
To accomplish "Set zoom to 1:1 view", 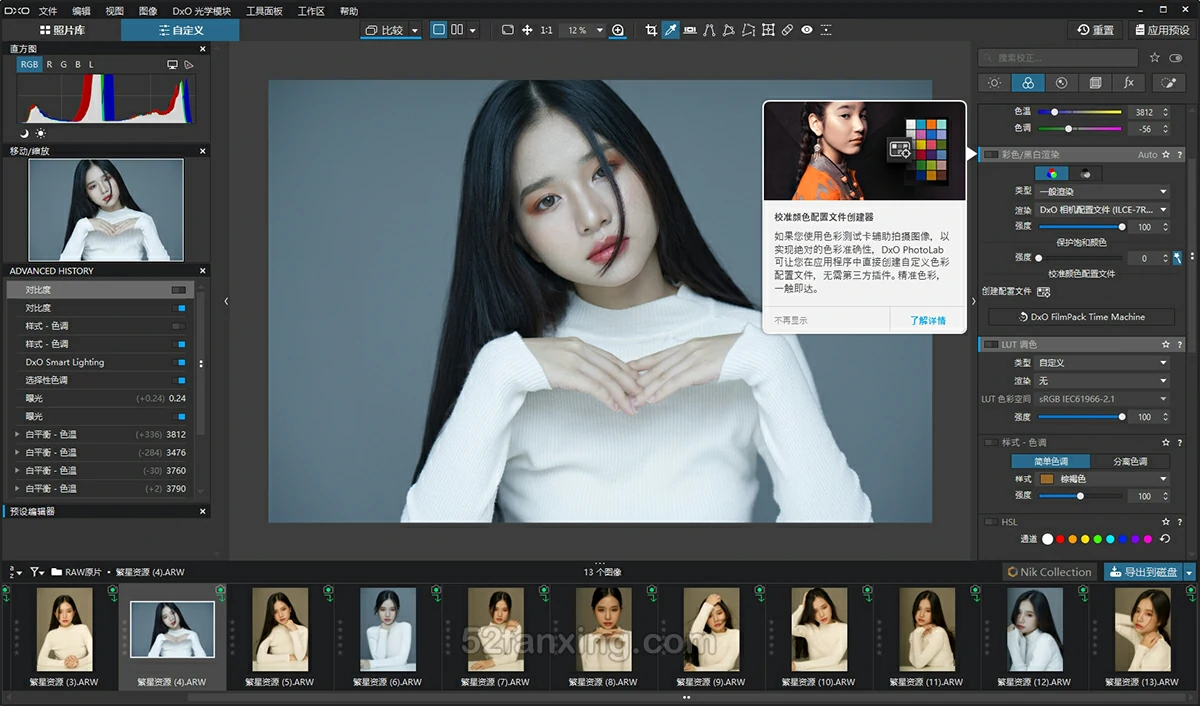I will 546,30.
